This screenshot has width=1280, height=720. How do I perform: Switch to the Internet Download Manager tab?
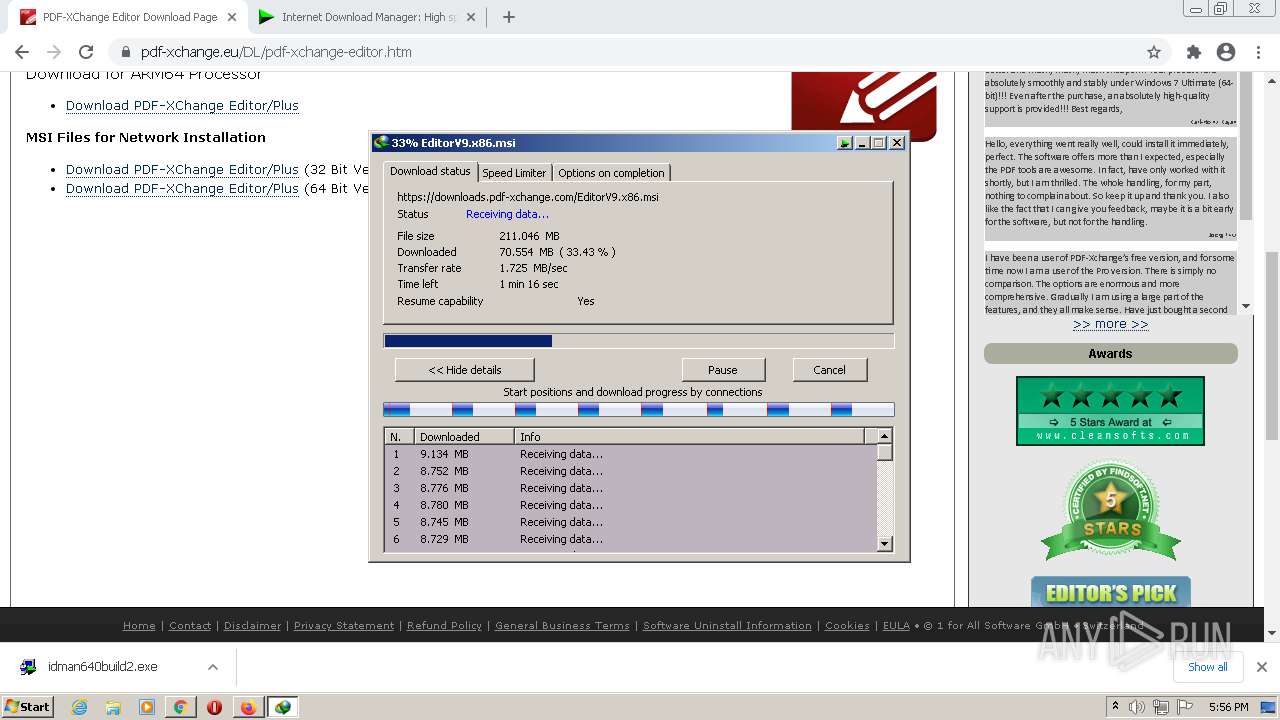click(367, 17)
